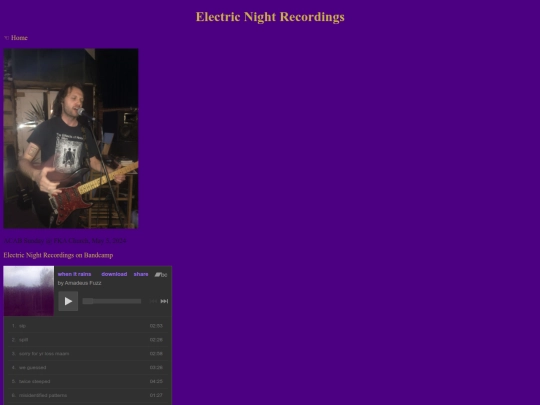Select track 3 'sorry for yr loss maam'

coord(87,354)
